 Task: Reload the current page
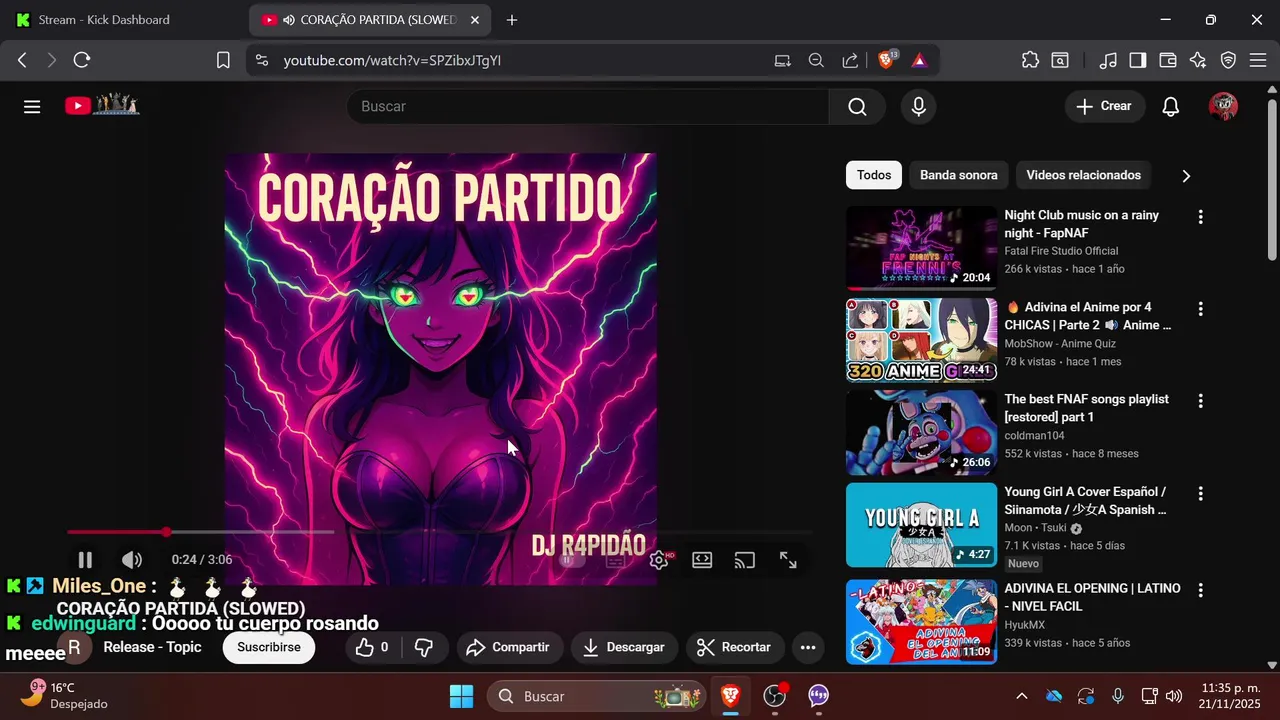82,60
